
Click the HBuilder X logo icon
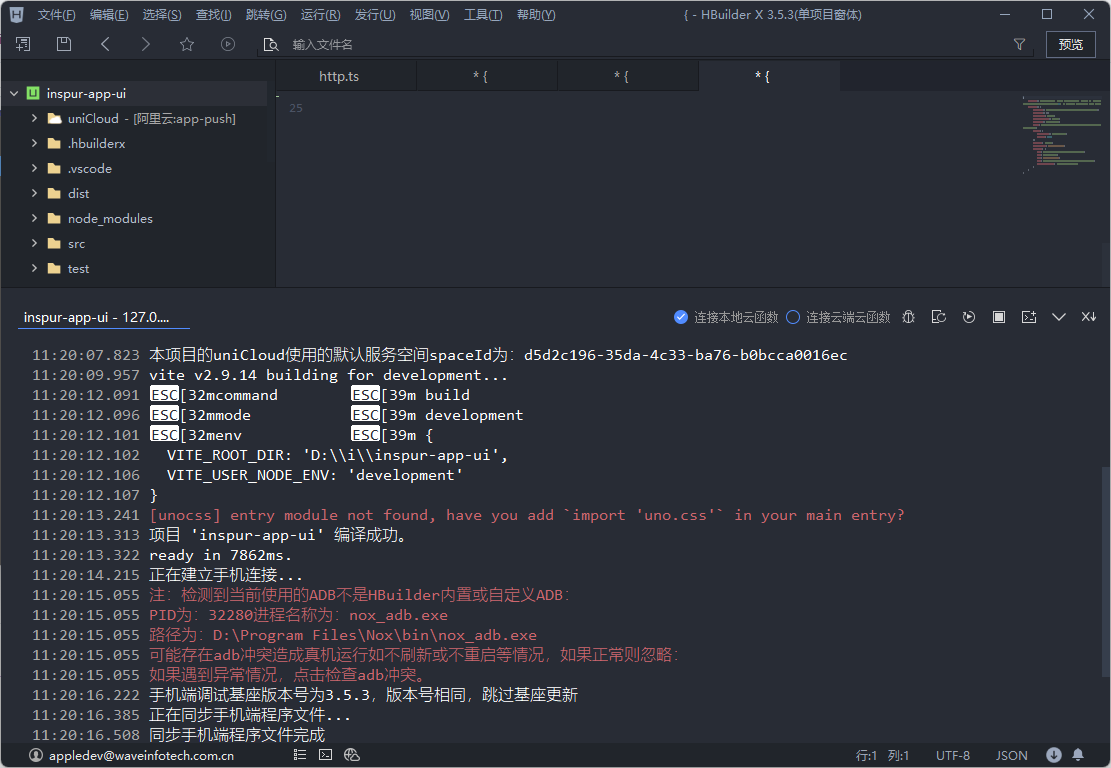click(16, 14)
